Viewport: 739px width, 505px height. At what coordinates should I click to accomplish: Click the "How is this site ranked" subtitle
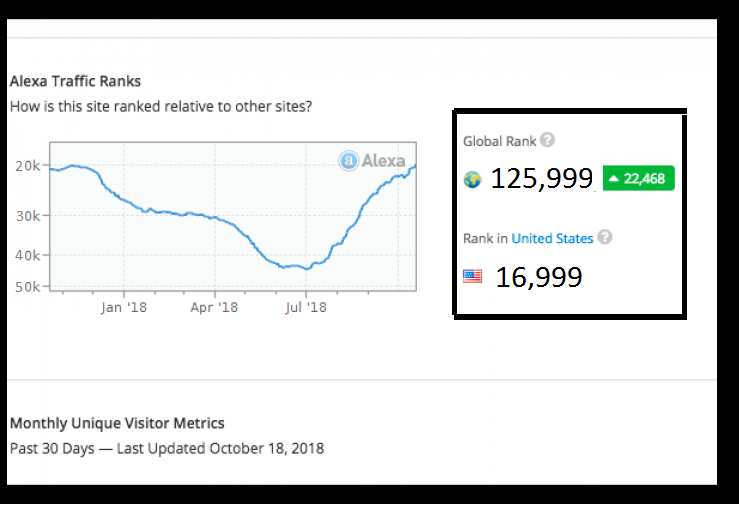[160, 105]
